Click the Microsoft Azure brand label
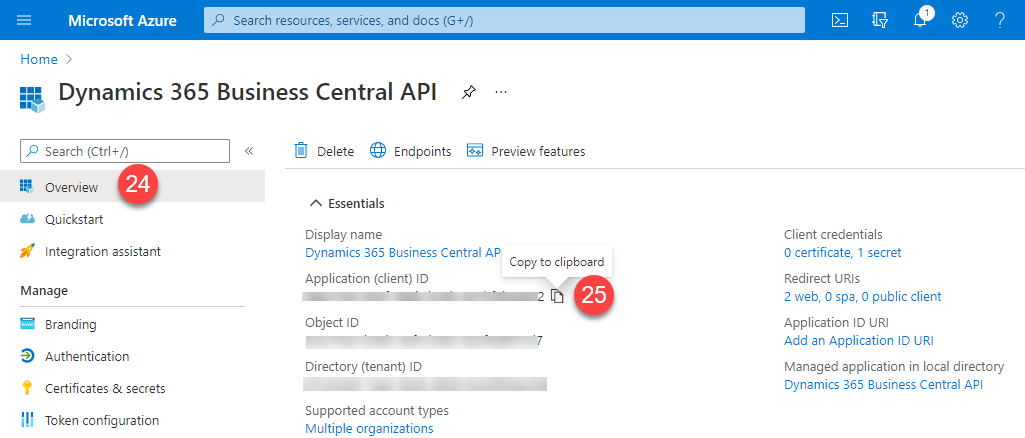Viewport: 1025px width, 438px height. [122, 20]
